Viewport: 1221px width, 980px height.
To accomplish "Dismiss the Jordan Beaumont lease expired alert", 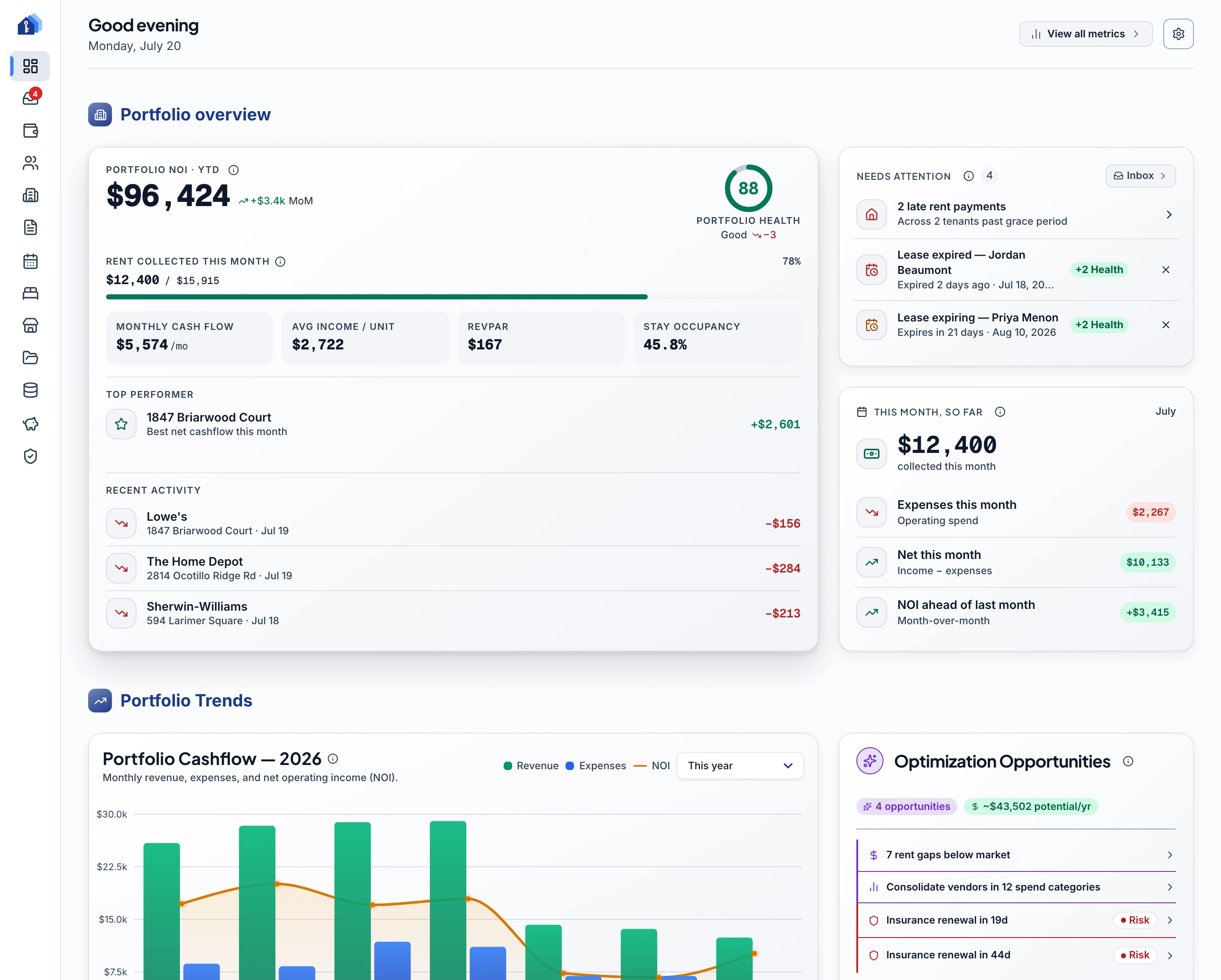I will pos(1165,270).
